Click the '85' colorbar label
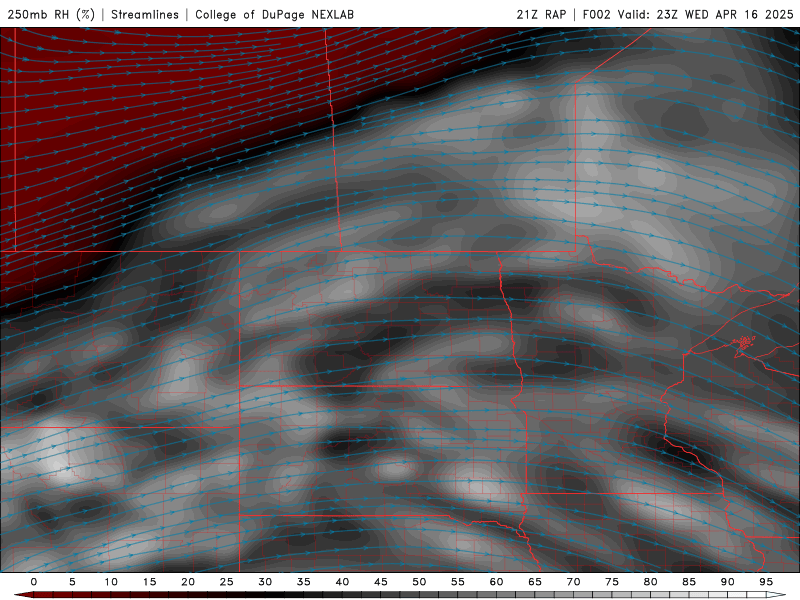The height and width of the screenshot is (600, 800). click(689, 582)
